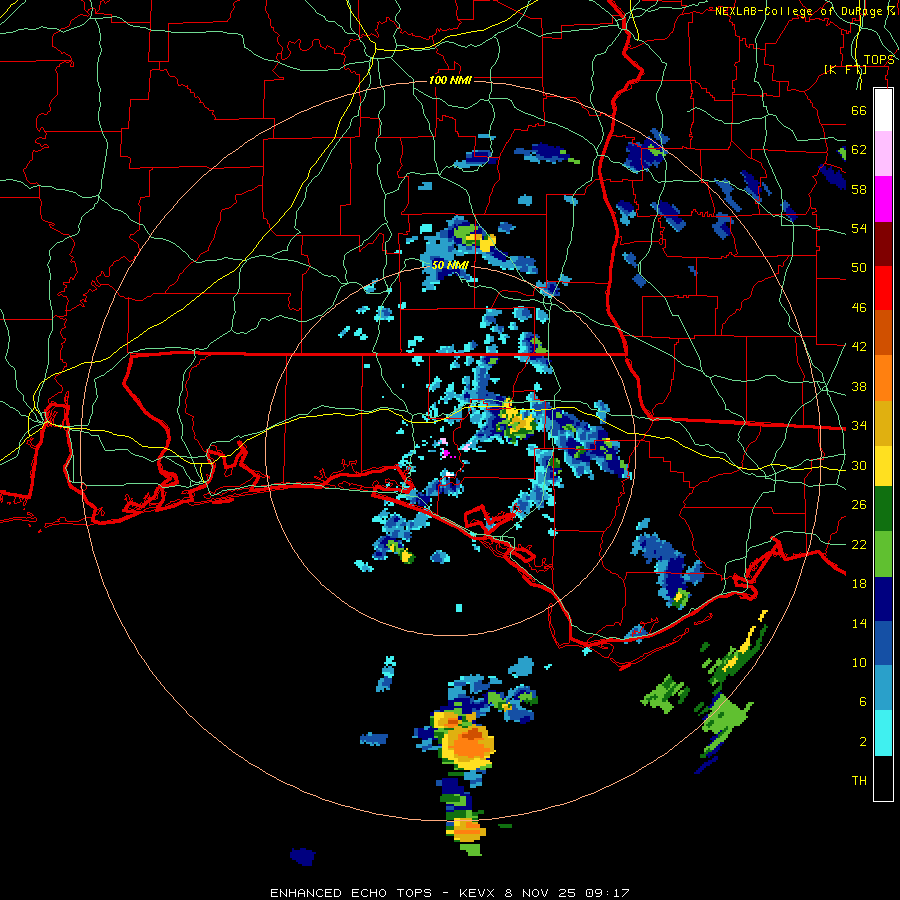Click the "18" scale label
The image size is (900, 900).
click(859, 584)
